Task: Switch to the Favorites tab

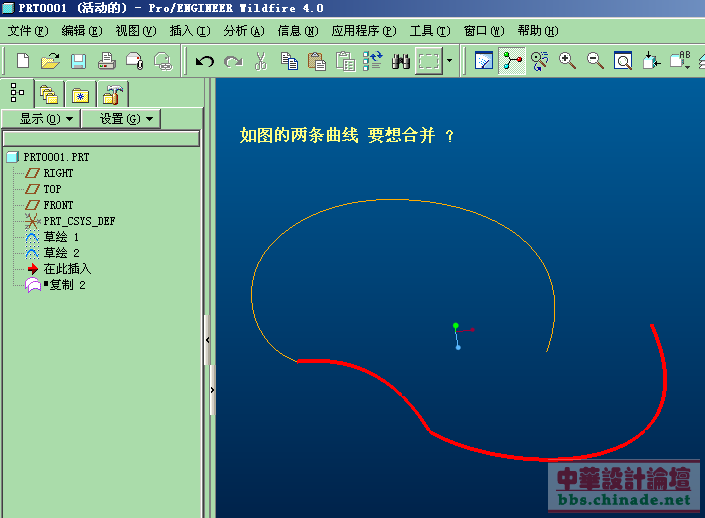Action: (80, 94)
